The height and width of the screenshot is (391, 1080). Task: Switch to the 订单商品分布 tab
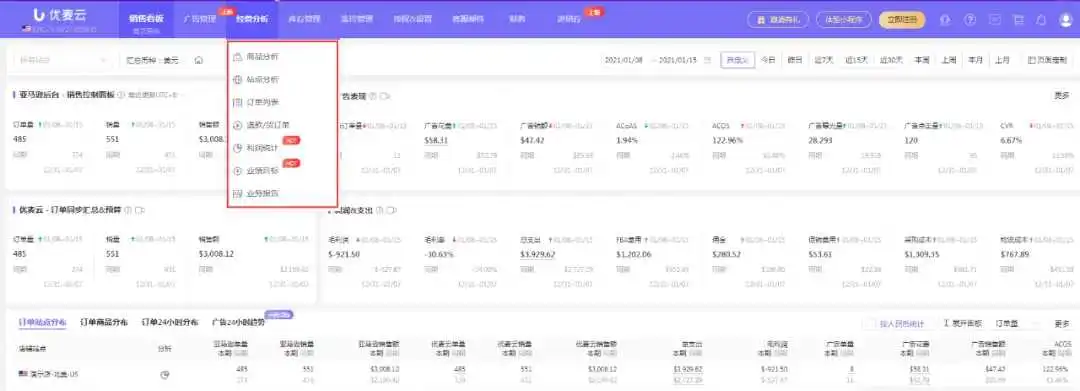(104, 322)
